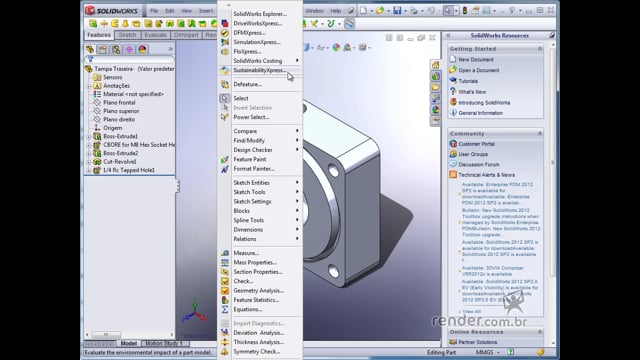Click the Partner Solutions link
640x360 pixels.
pyautogui.click(x=478, y=342)
